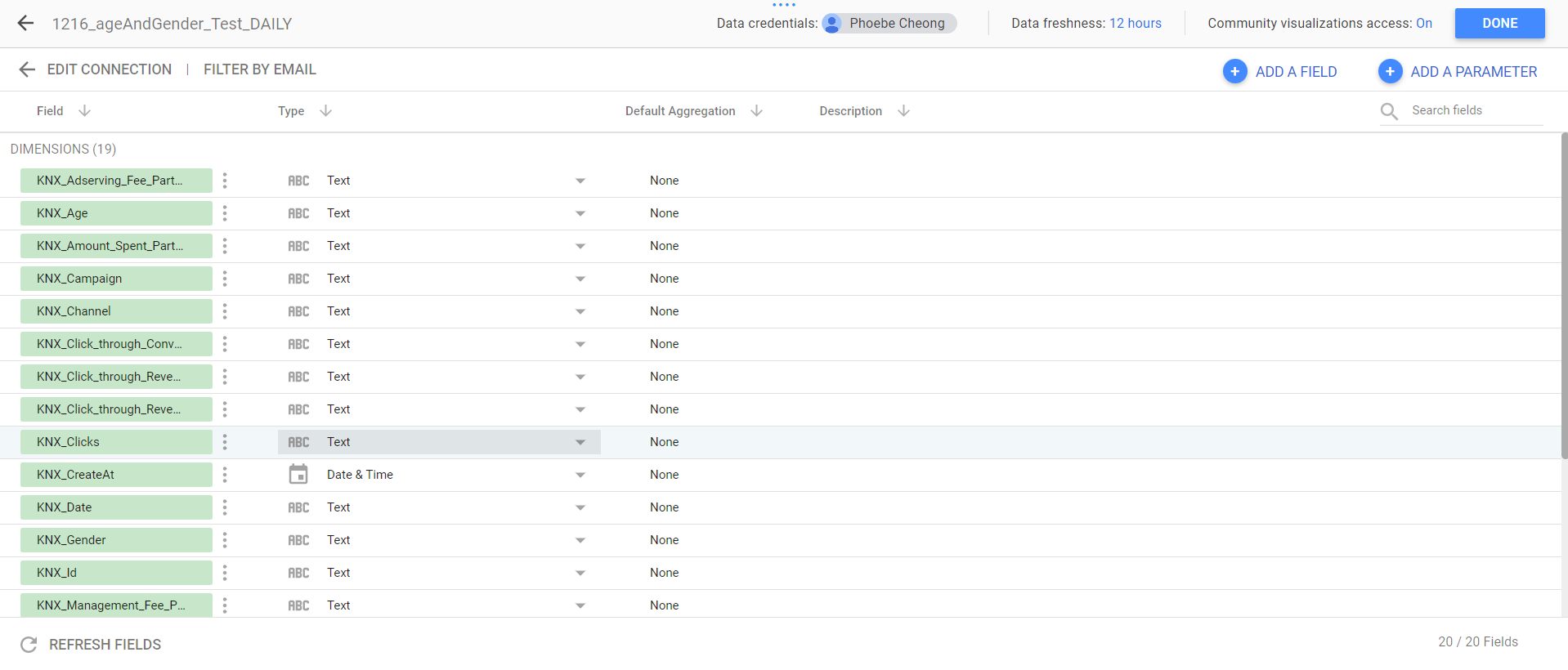
Task: Sort by the Field column arrow
Action: (84, 111)
